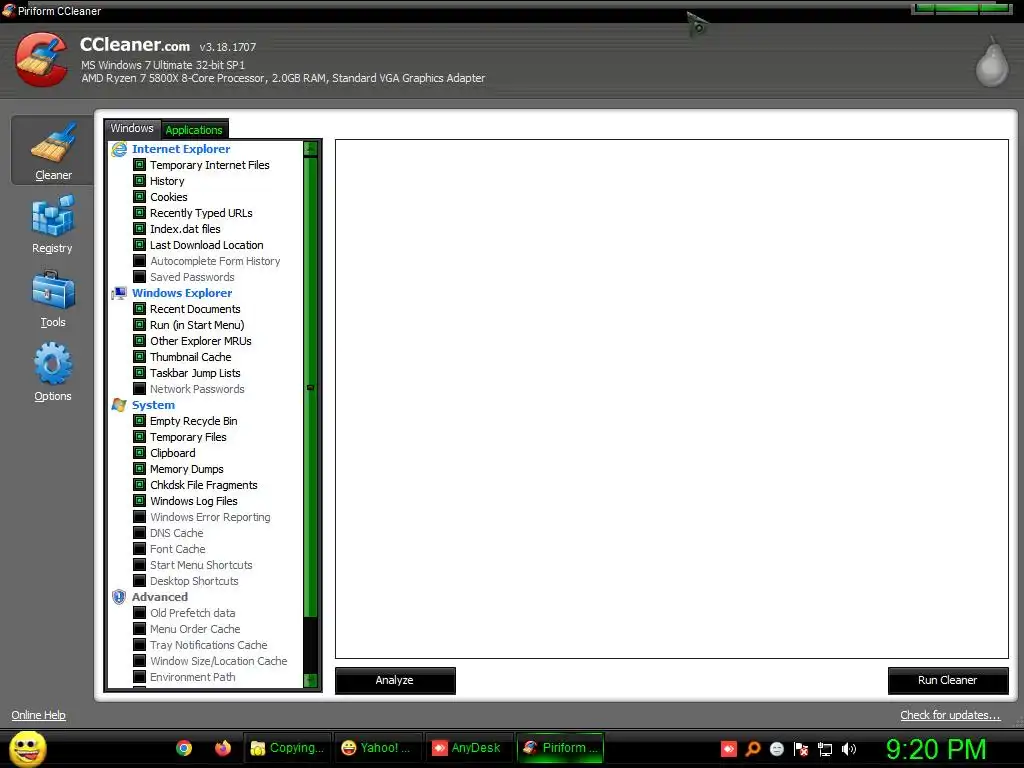Click the Internet Explorer category icon

tap(119, 149)
